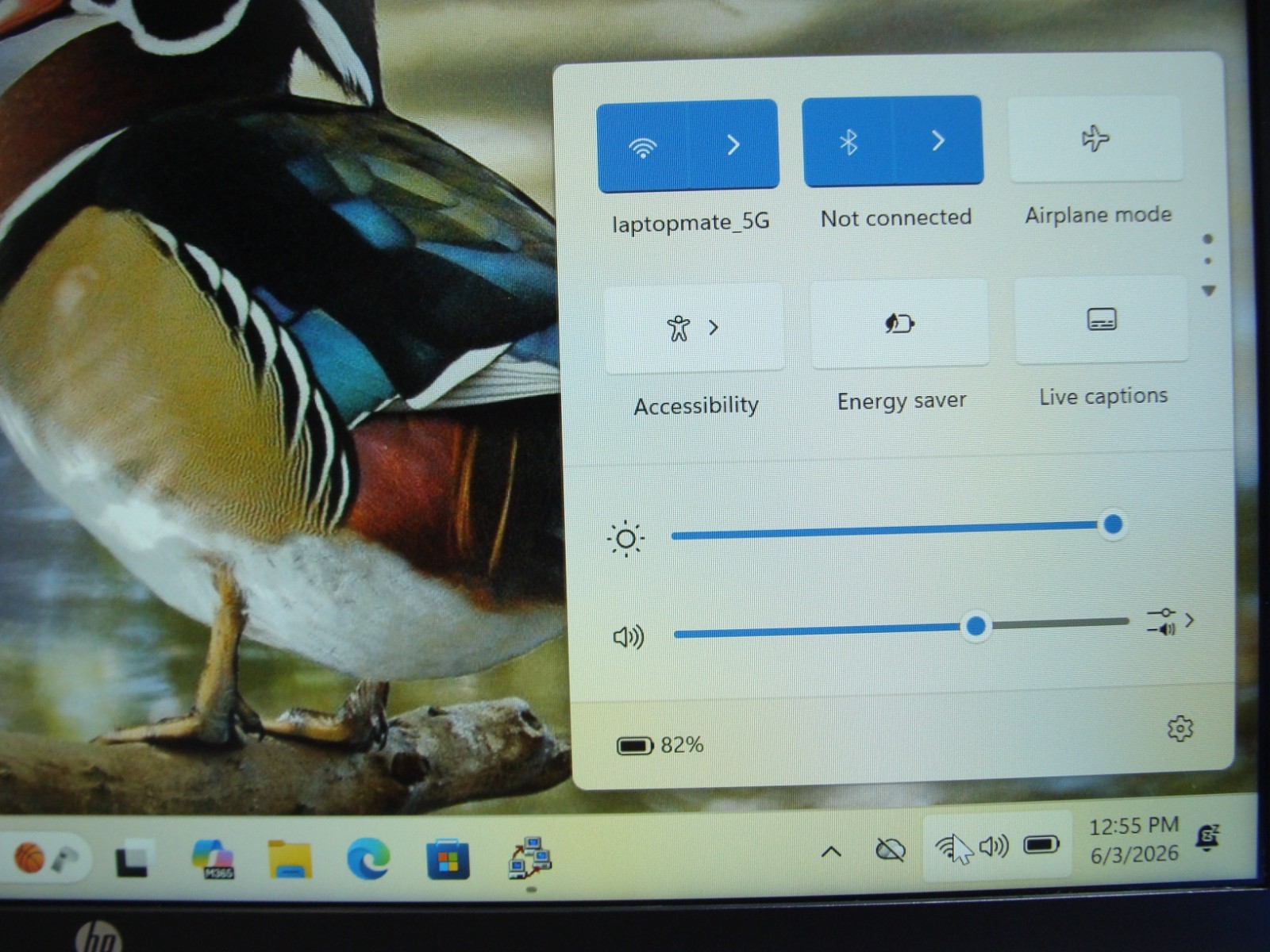Screen dimensions: 1270x952
Task: Toggle the Wi-Fi button off
Action: [641, 147]
